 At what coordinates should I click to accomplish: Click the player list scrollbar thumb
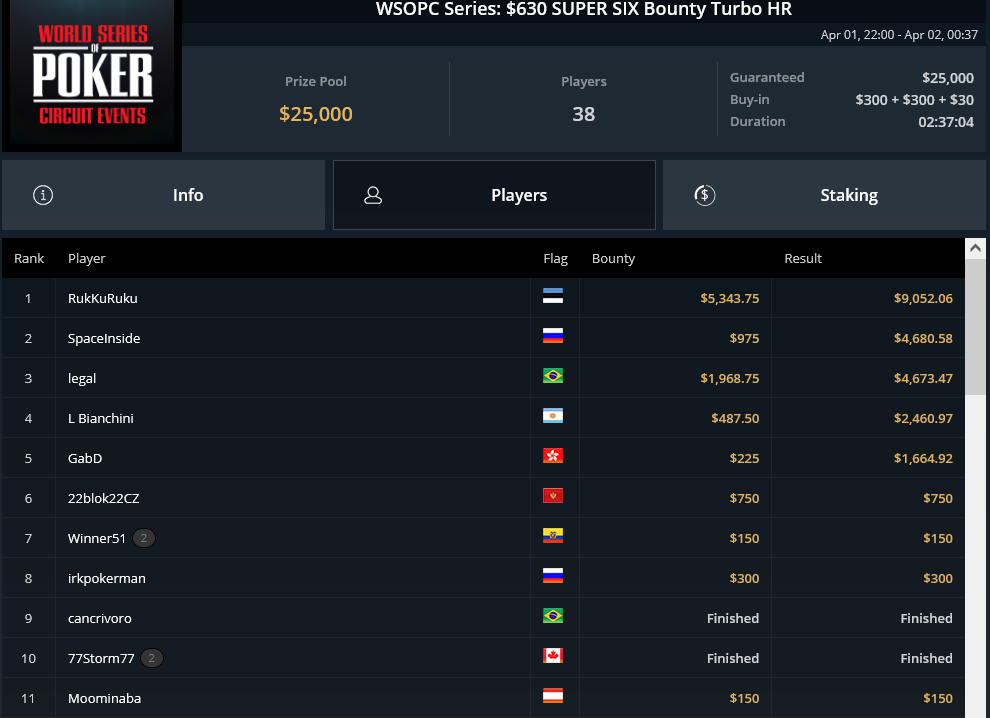point(975,326)
